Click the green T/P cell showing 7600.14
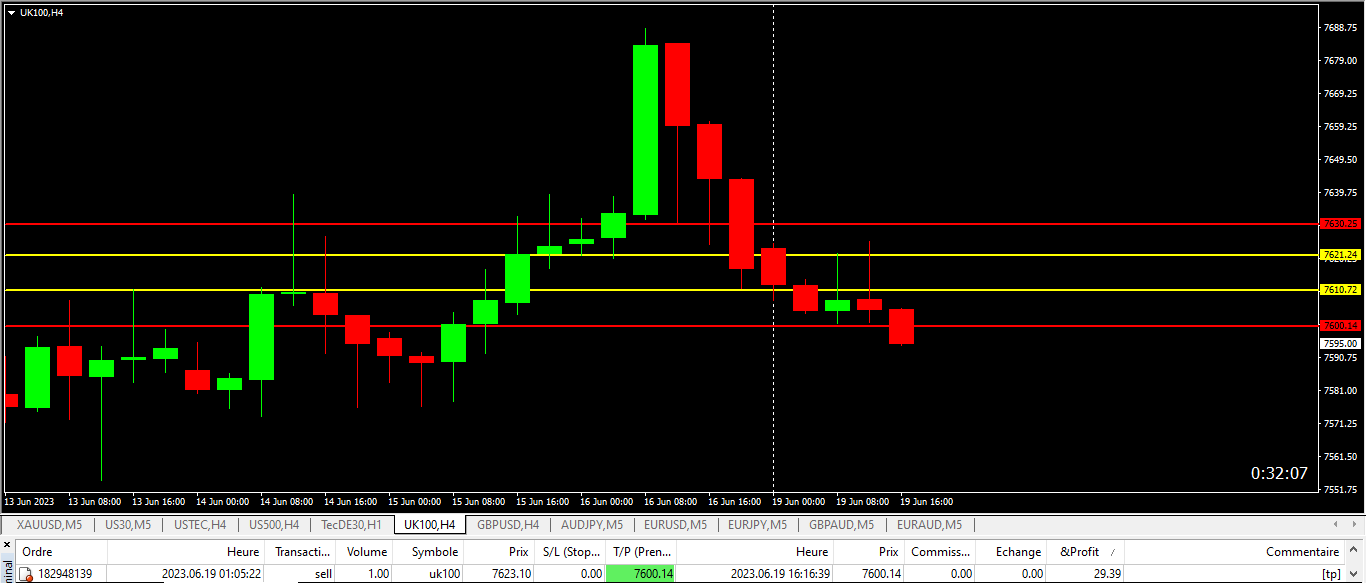 (641, 574)
